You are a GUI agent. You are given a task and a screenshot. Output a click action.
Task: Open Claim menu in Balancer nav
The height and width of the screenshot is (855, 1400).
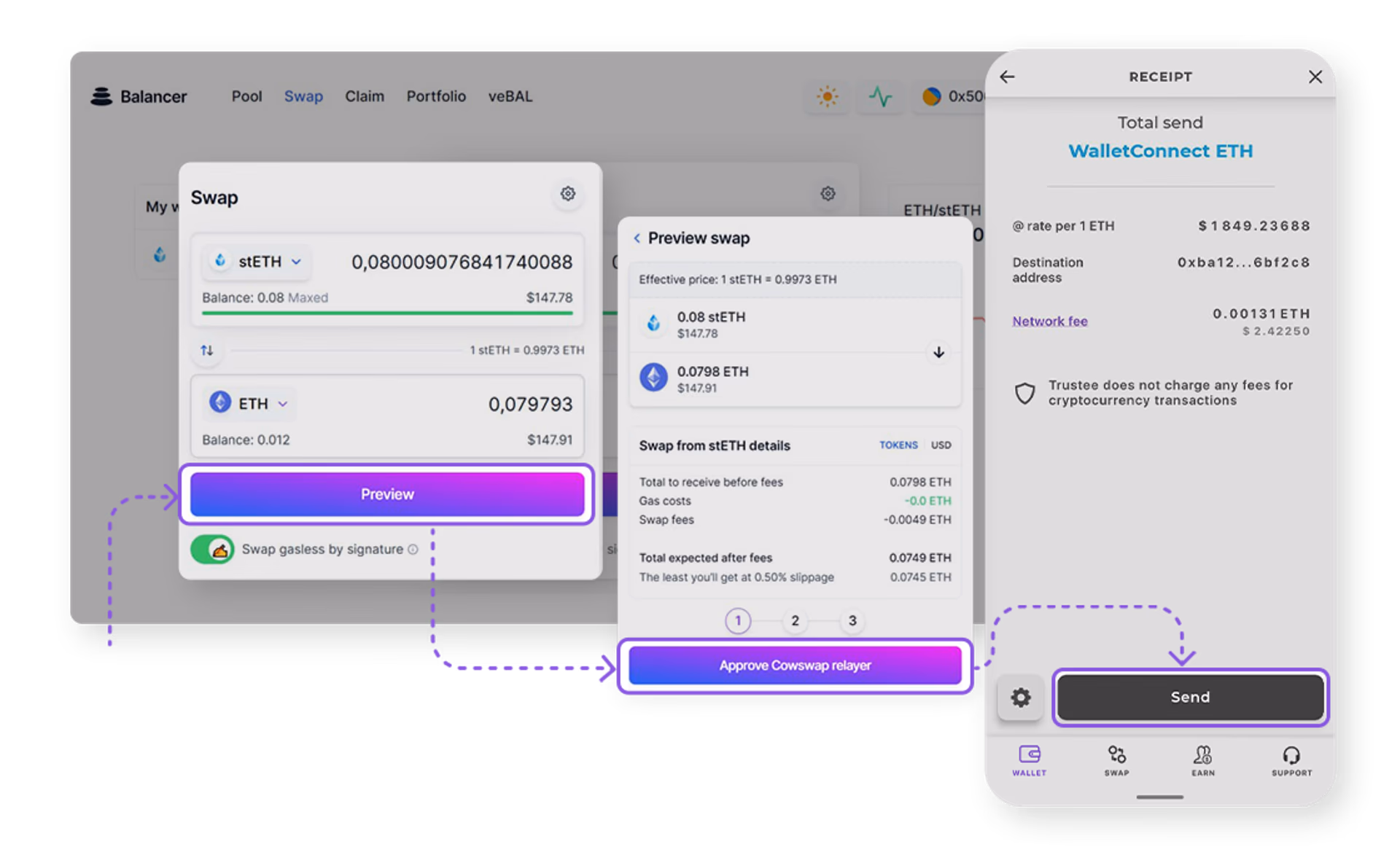[365, 96]
